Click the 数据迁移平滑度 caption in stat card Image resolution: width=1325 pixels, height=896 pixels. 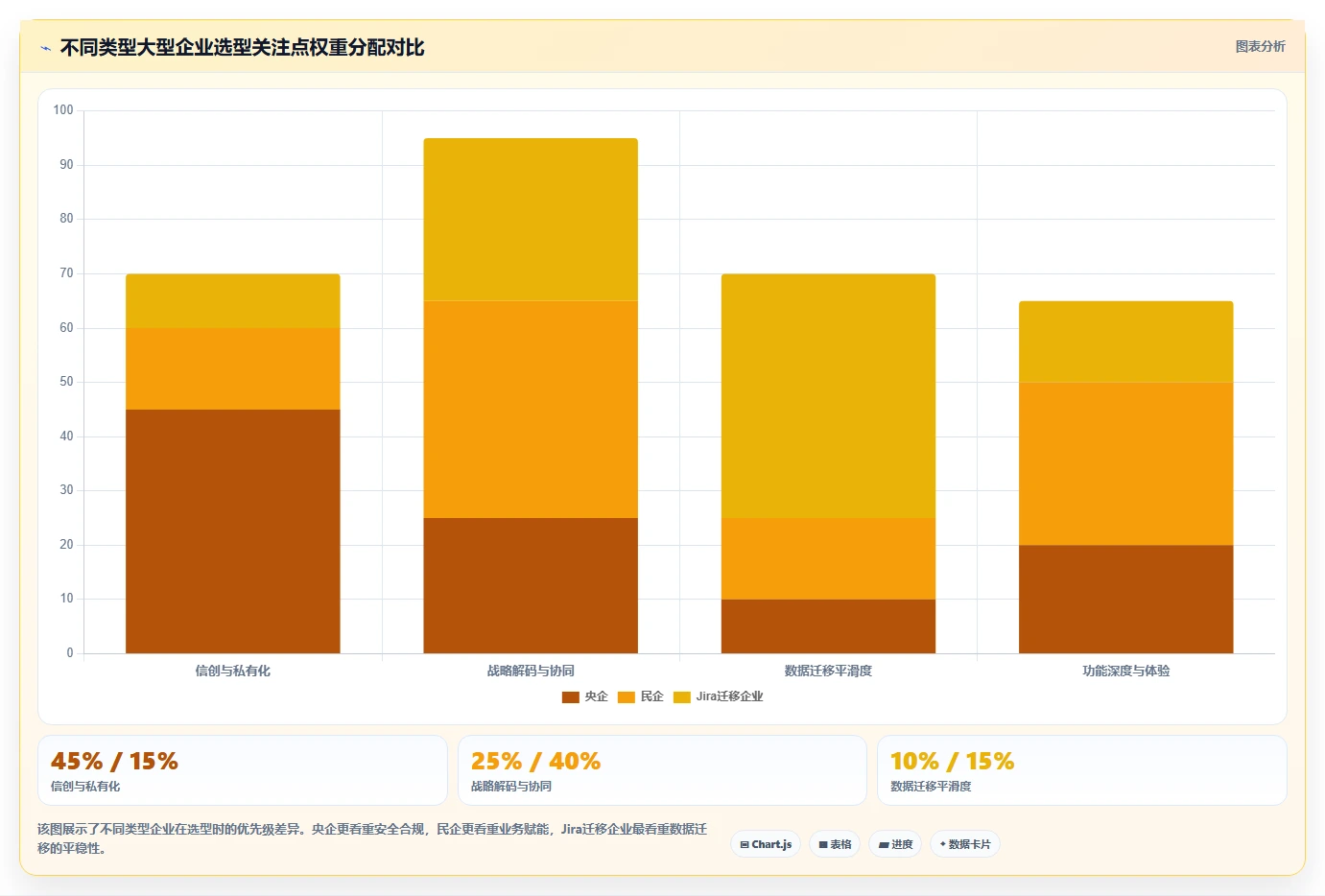[931, 787]
